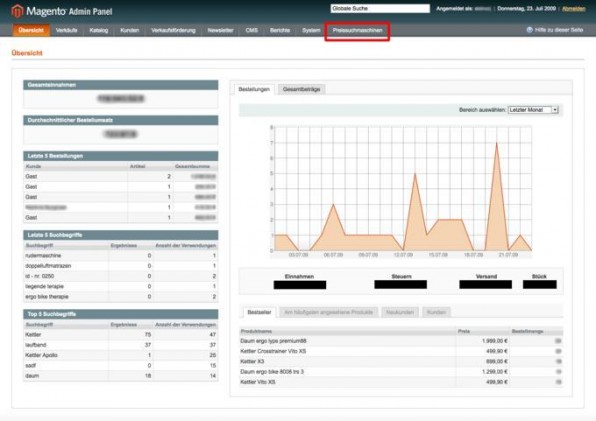Open the Berichte menu

point(280,30)
